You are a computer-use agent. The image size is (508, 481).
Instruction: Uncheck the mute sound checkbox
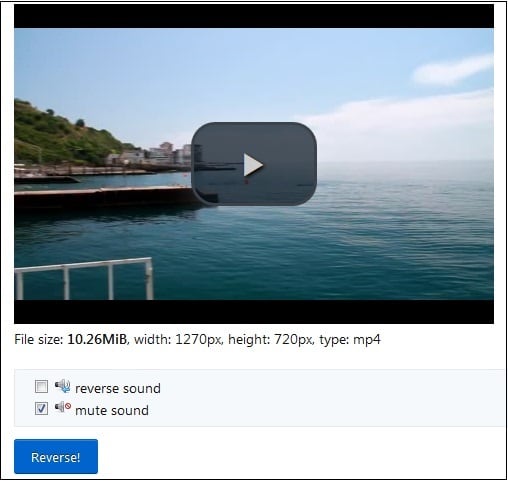[x=41, y=408]
